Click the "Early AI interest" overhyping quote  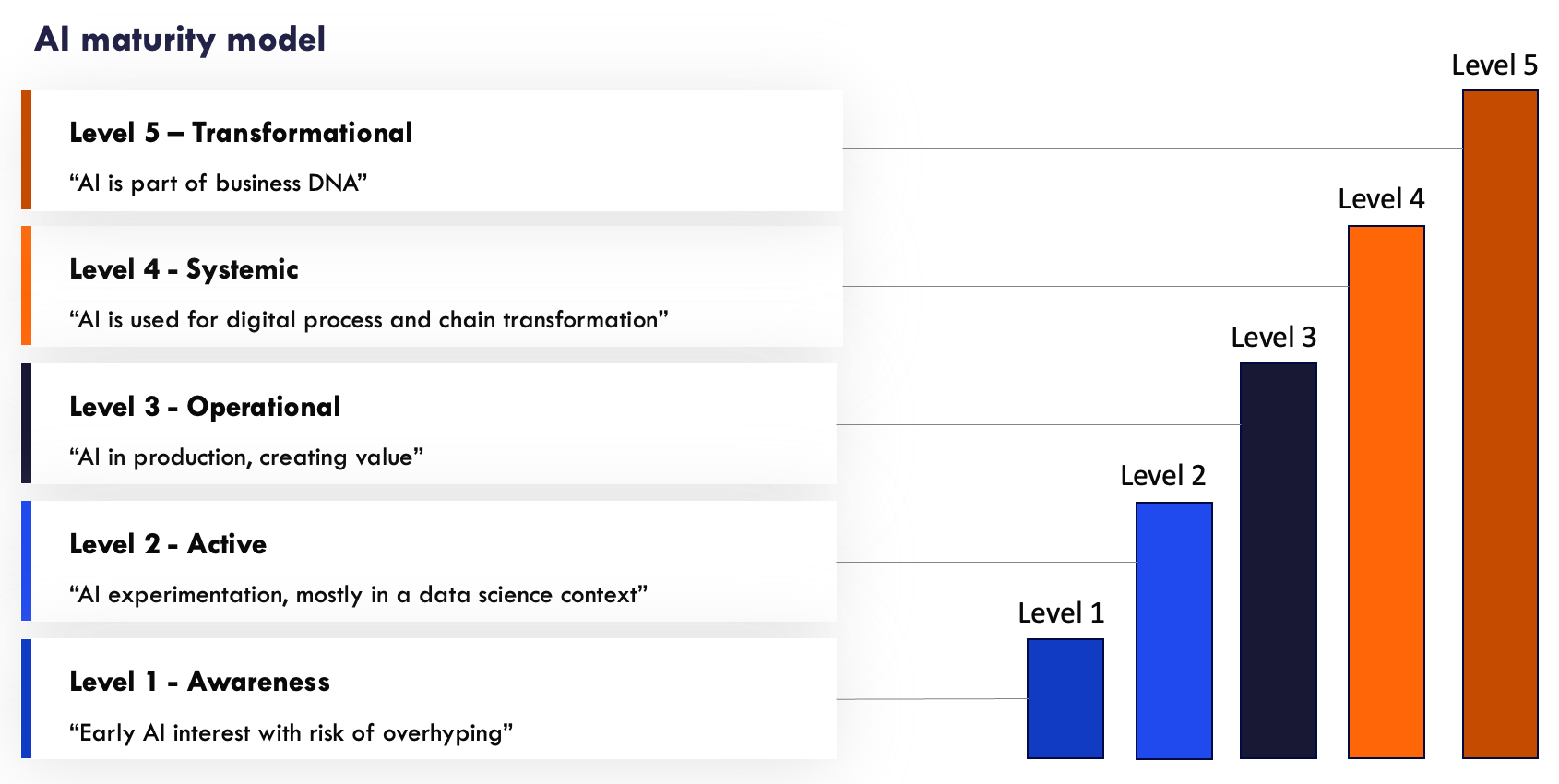291,733
